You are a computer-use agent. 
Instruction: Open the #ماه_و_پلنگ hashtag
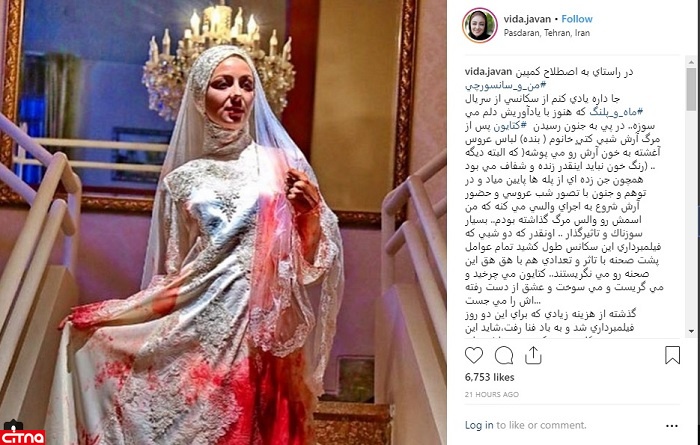coord(616,112)
